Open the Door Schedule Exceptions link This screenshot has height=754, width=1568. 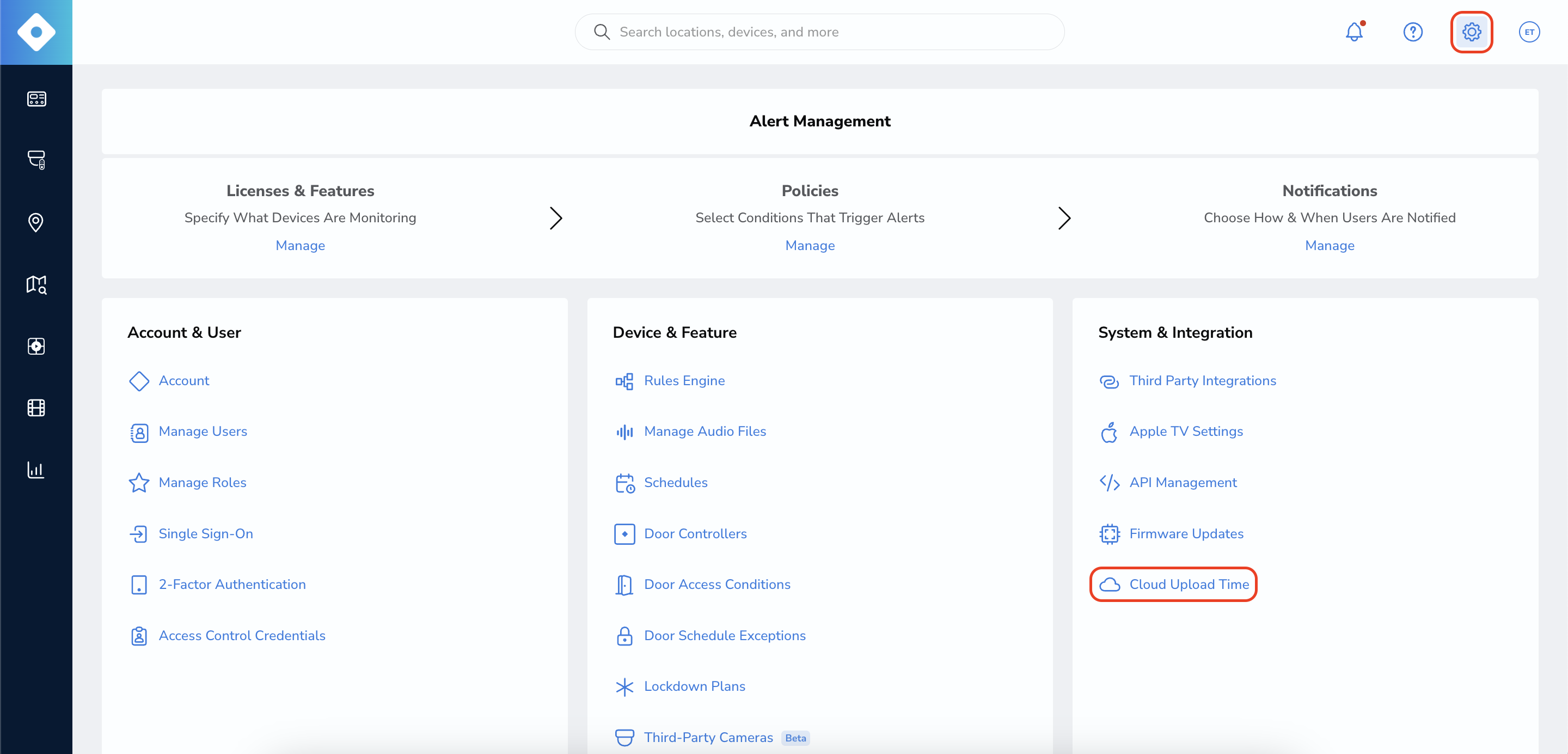click(724, 635)
